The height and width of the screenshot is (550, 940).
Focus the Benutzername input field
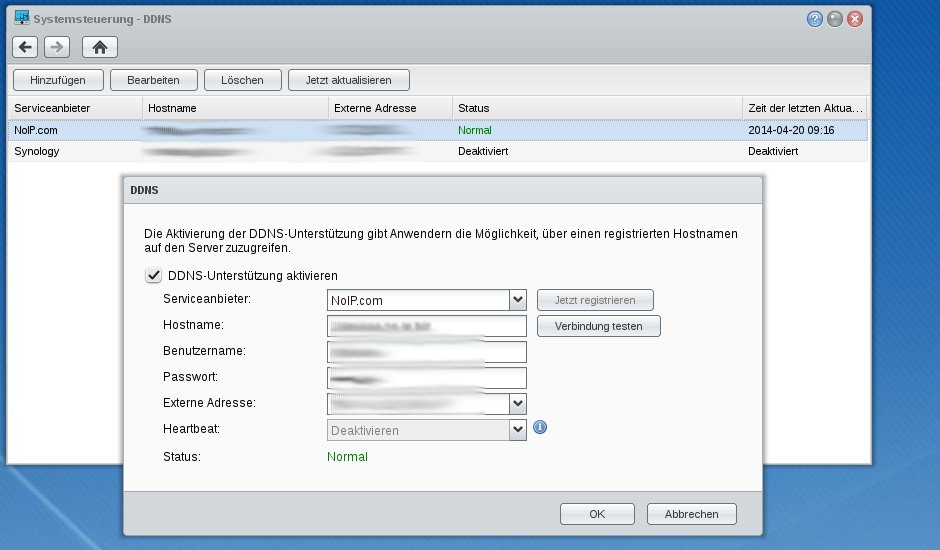tap(427, 352)
